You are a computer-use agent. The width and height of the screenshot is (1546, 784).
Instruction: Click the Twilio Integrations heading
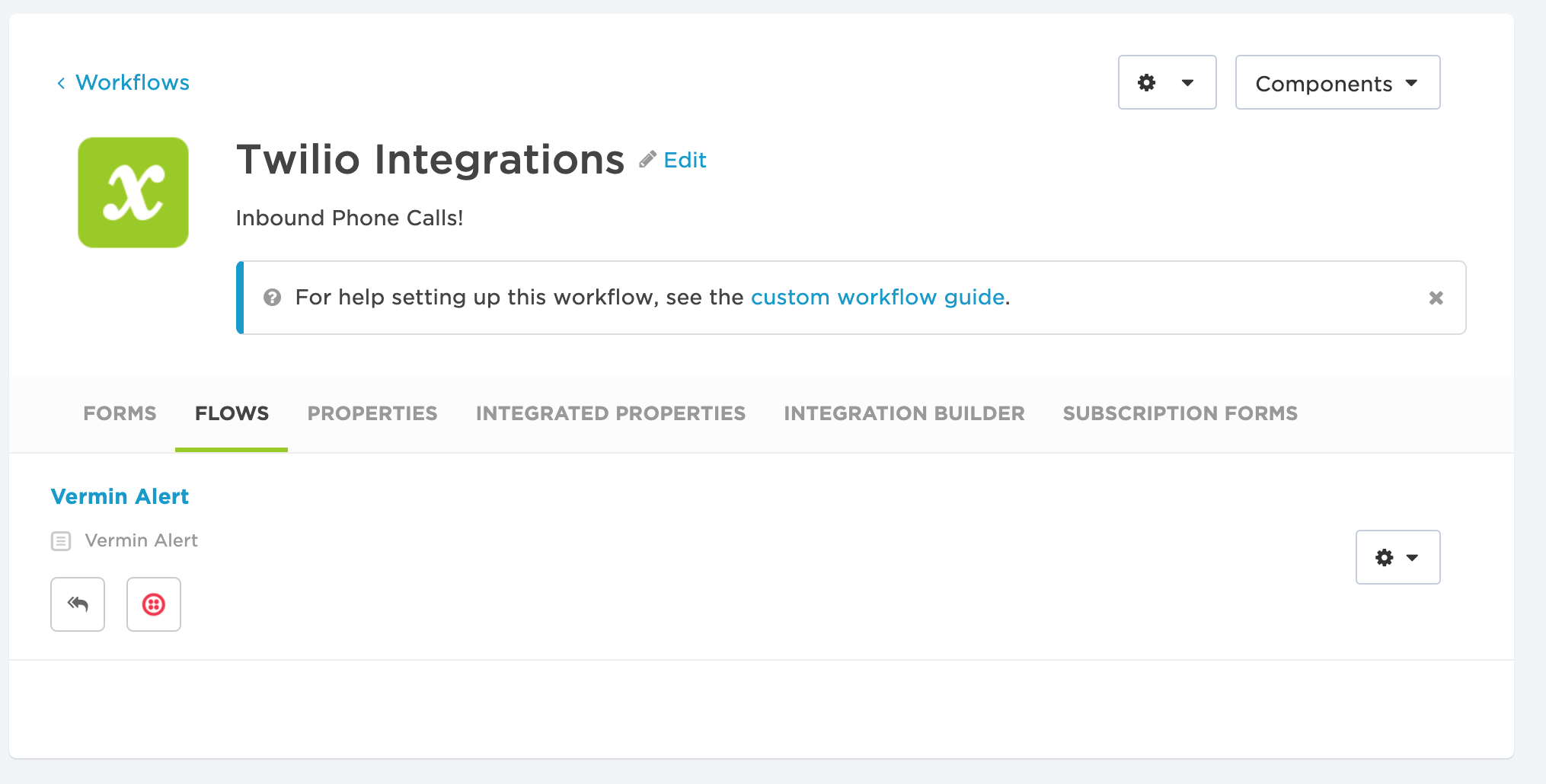click(430, 159)
